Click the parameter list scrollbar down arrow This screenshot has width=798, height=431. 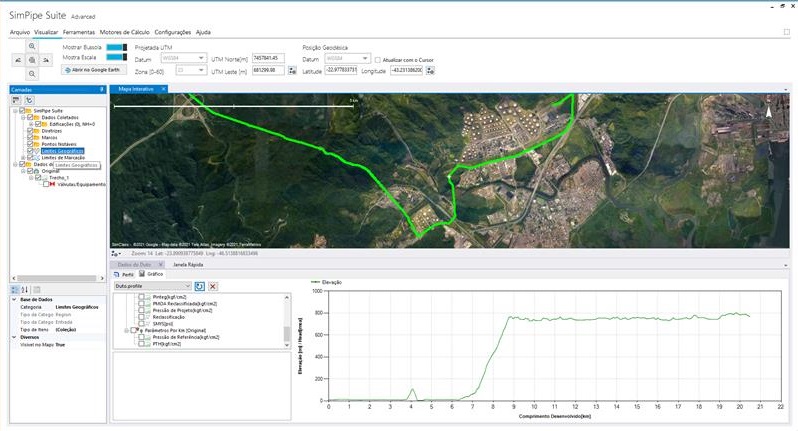[287, 345]
